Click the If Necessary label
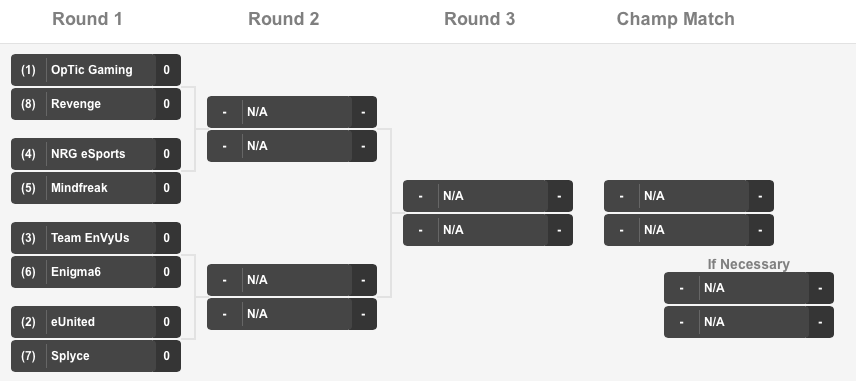Image resolution: width=856 pixels, height=381 pixels. pos(748,264)
